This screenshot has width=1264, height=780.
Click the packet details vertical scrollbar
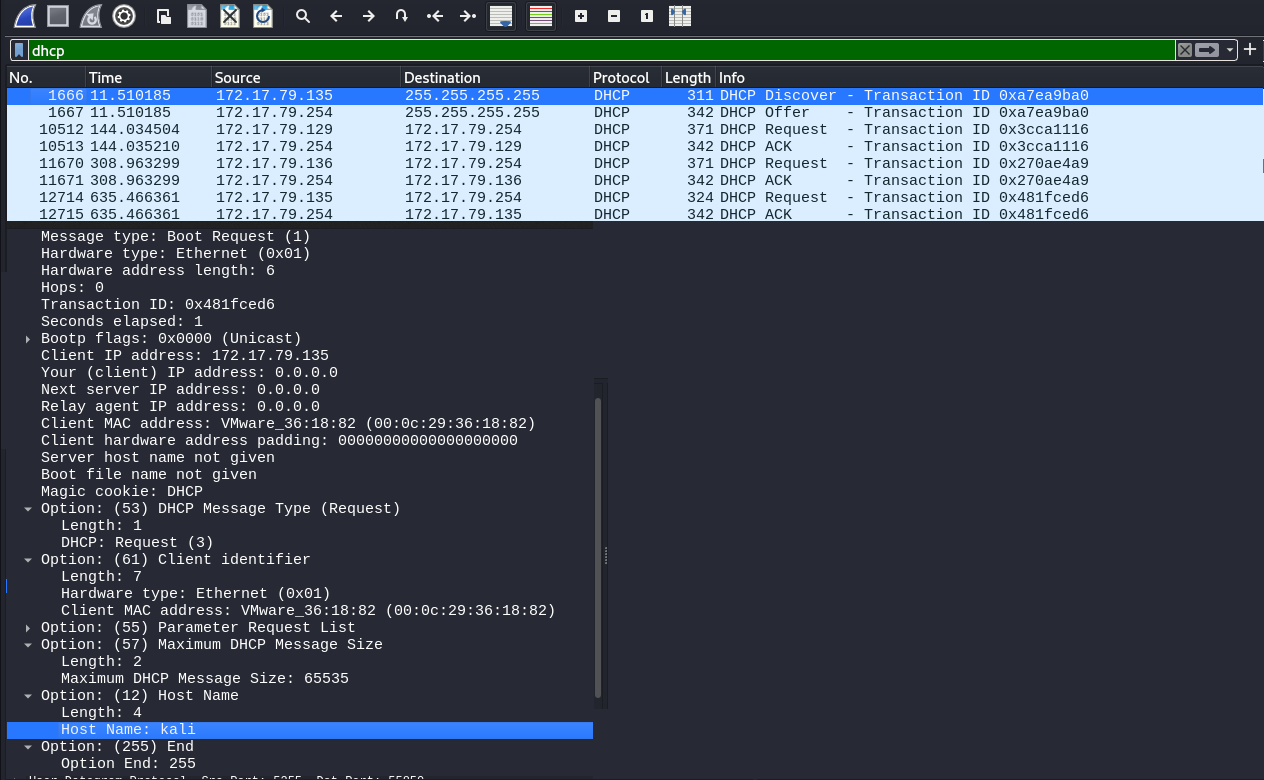pos(598,548)
